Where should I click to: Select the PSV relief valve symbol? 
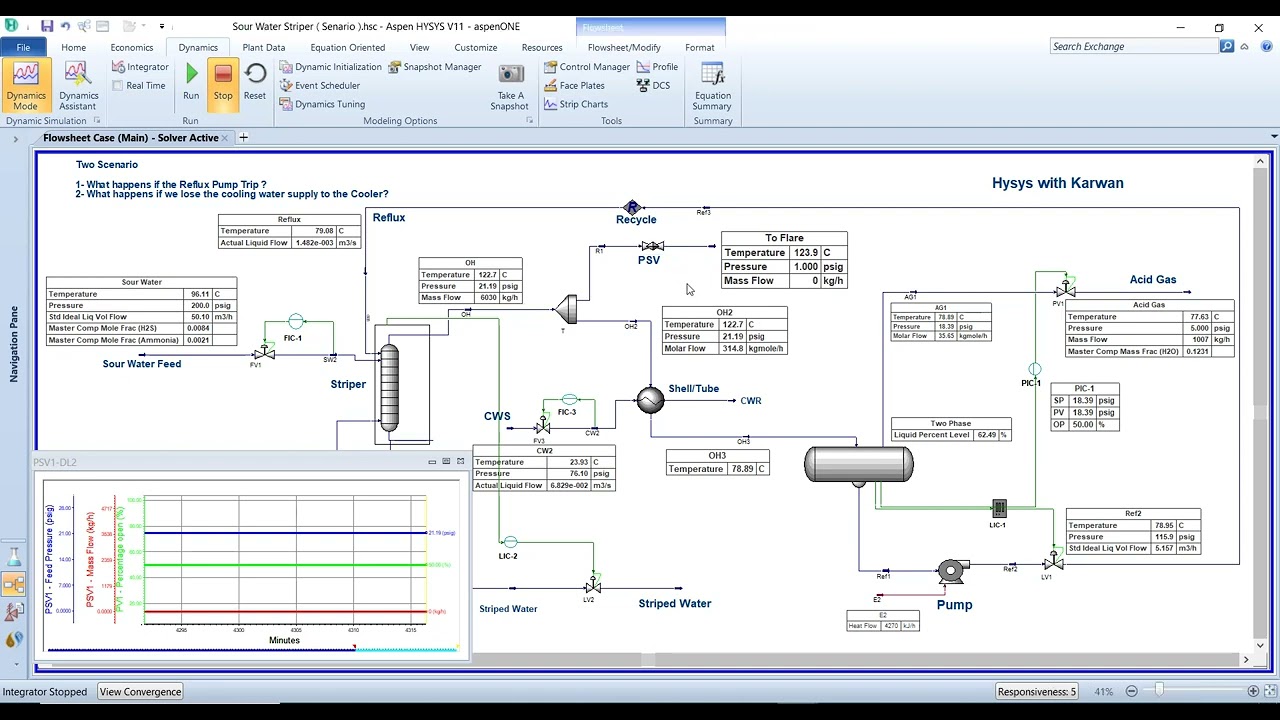pos(652,246)
